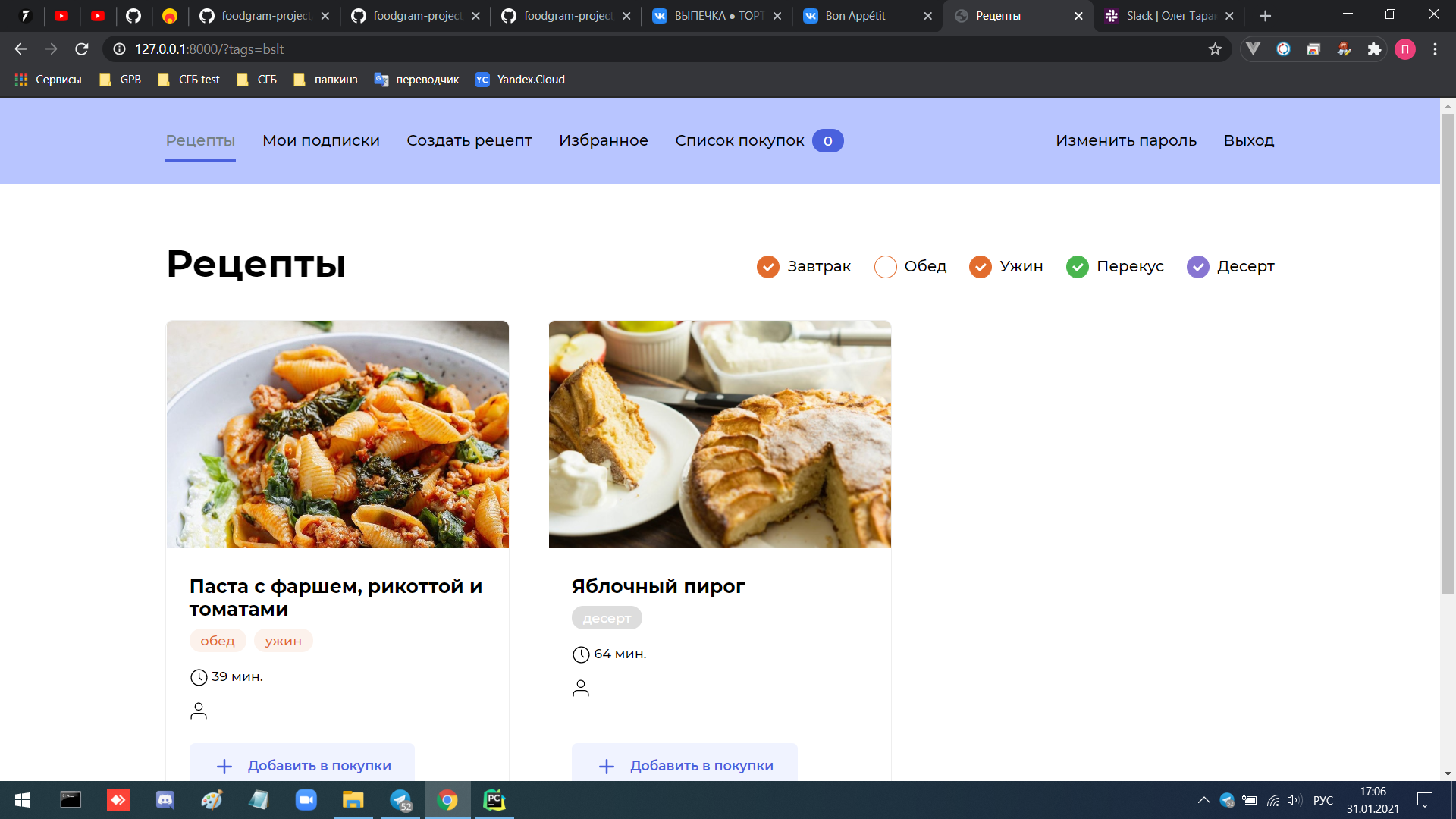Screen dimensions: 1456x819
Task: Open new browser tab plus icon
Action: tap(1265, 16)
